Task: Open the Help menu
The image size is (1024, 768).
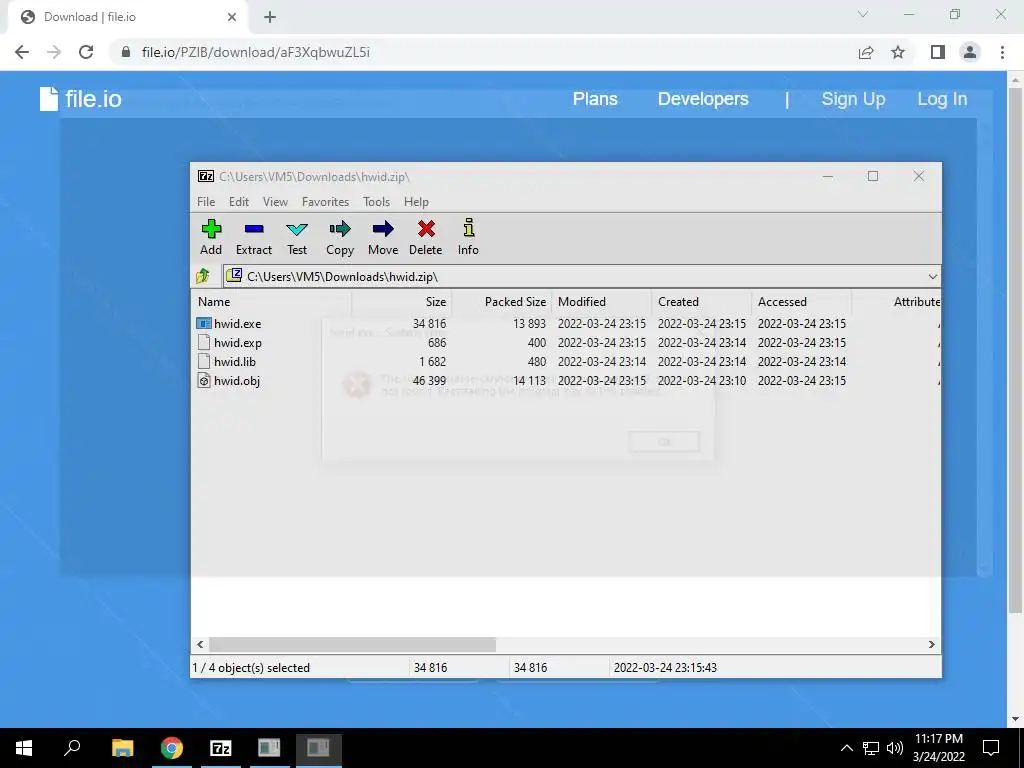Action: (416, 202)
